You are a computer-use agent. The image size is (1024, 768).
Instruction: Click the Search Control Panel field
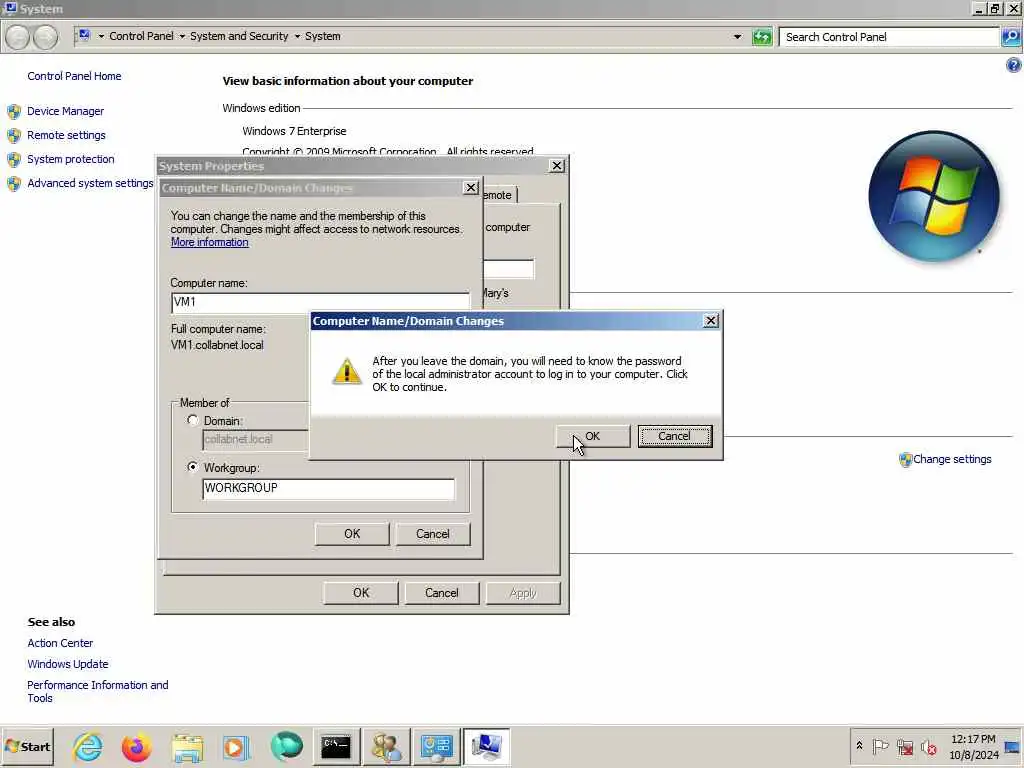pos(889,37)
